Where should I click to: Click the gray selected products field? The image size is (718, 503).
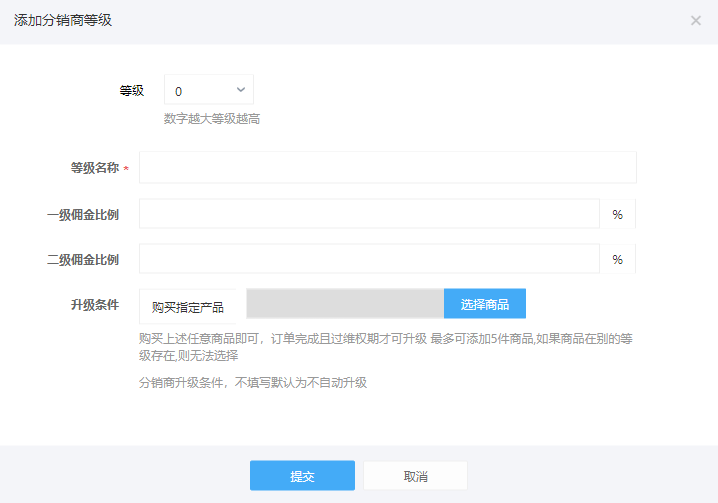345,303
